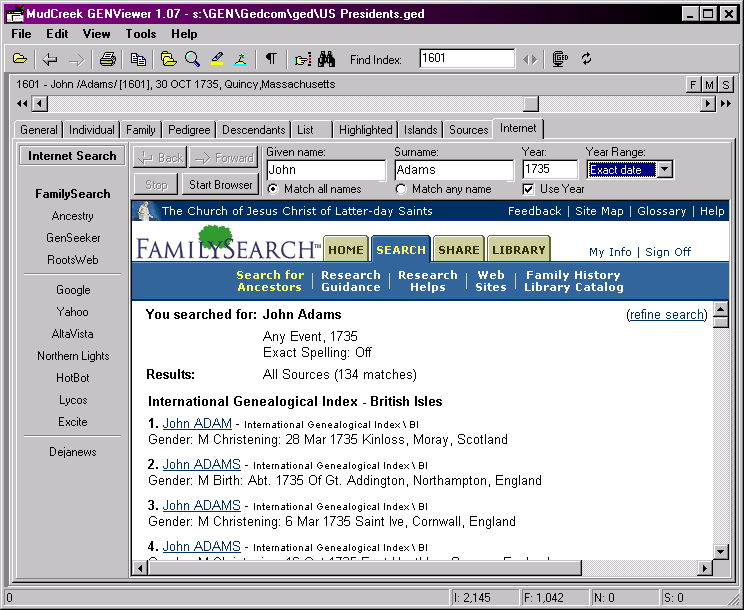
Task: Click the magnifying glass search icon
Action: click(192, 59)
